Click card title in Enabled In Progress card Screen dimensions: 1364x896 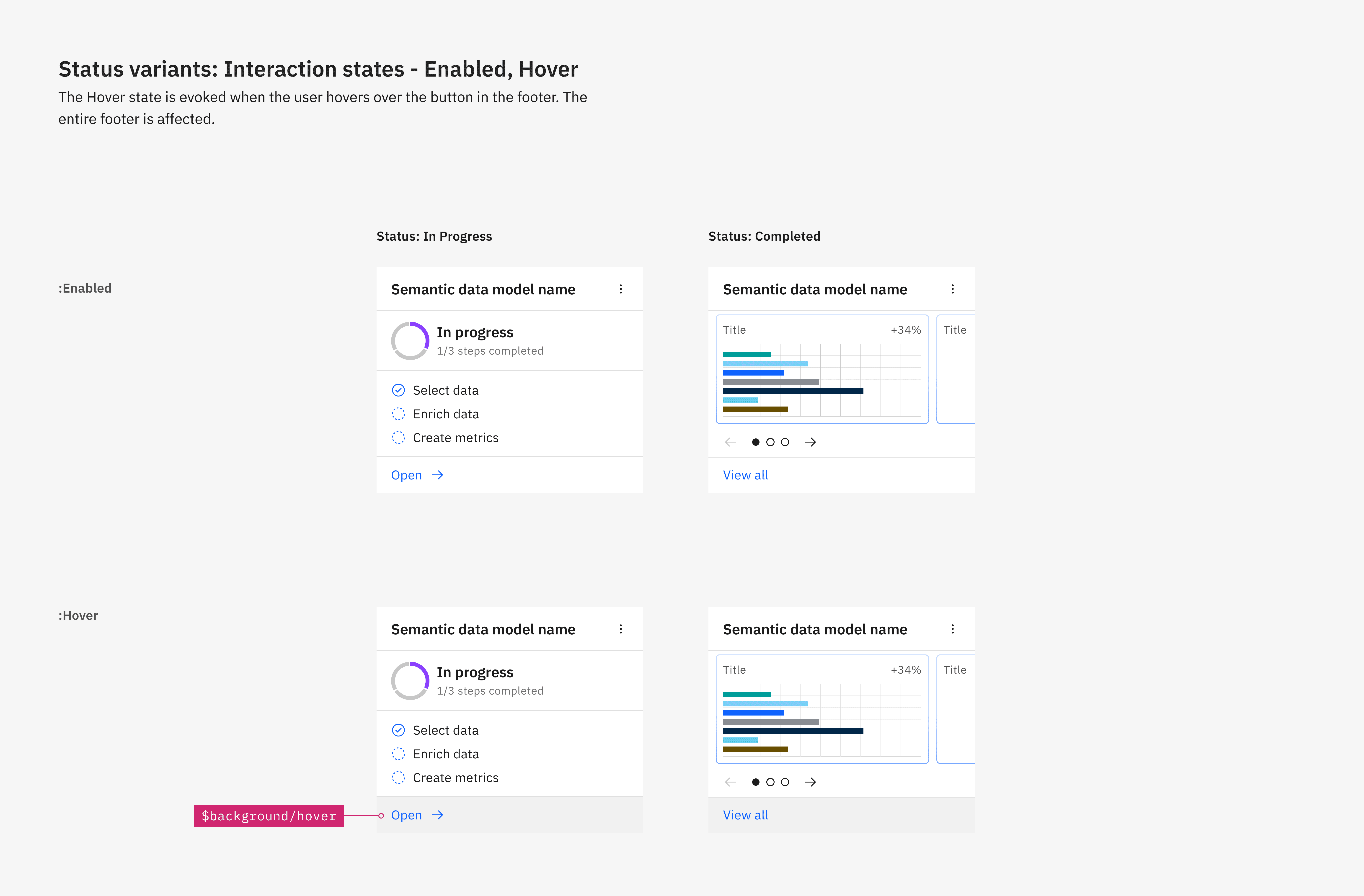483,289
